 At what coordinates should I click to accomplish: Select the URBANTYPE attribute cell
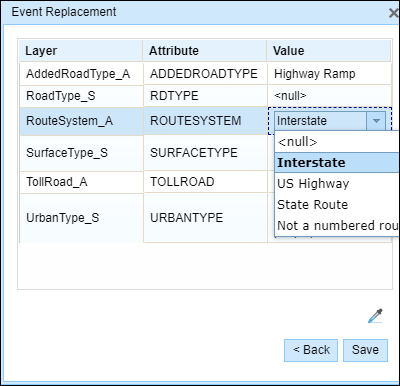click(x=205, y=218)
